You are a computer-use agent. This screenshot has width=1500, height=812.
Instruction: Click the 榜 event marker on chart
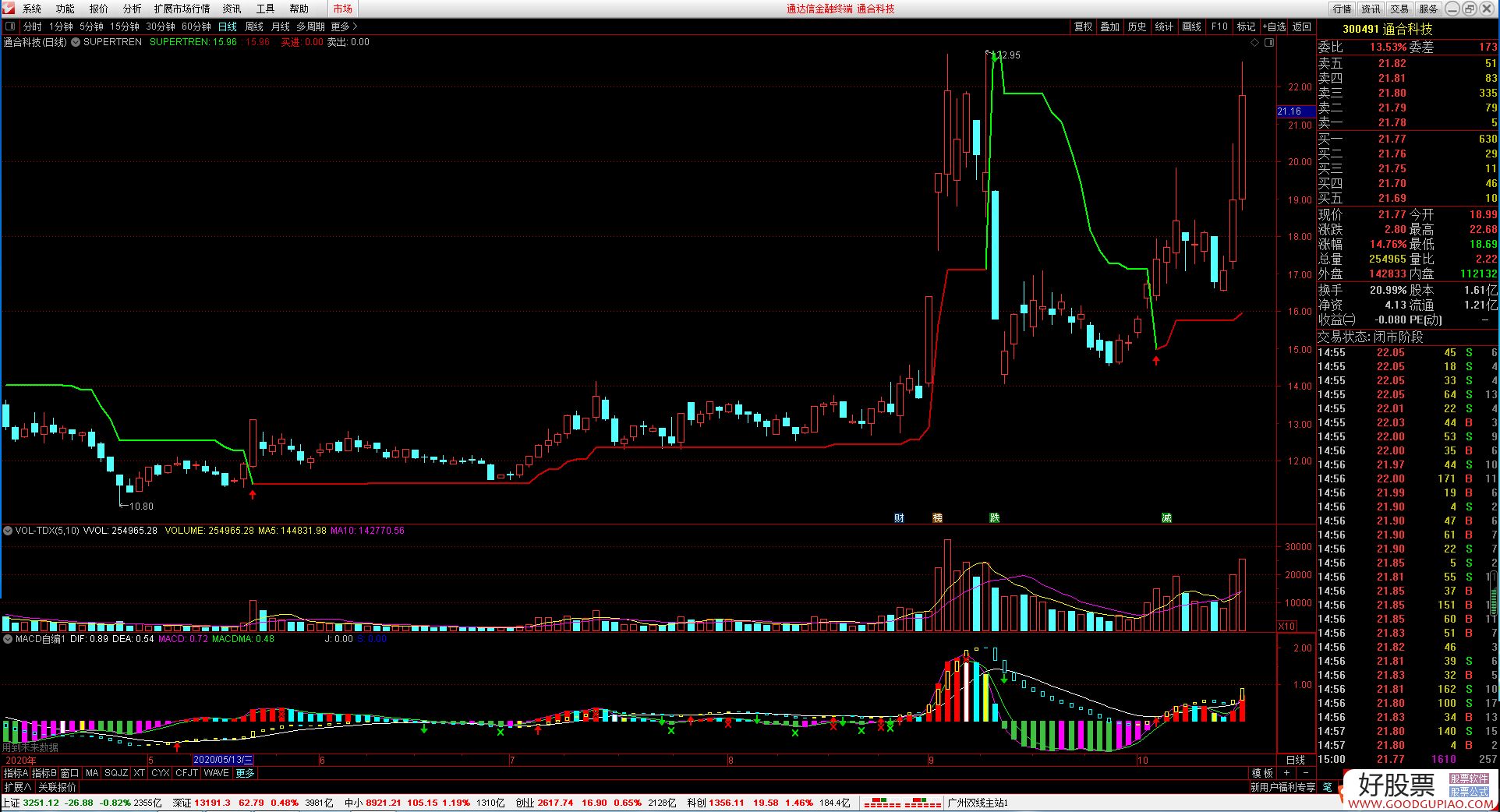[x=937, y=517]
